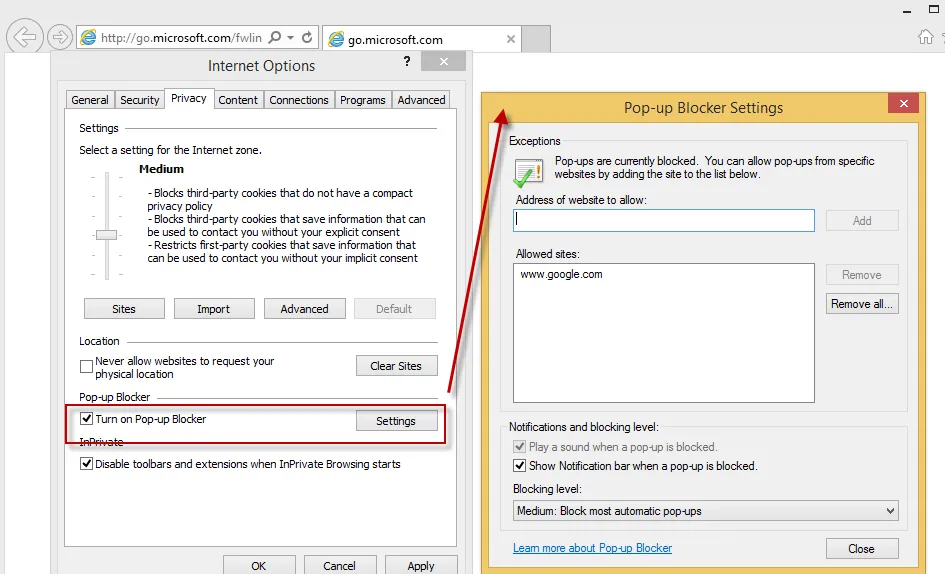Open the Connections tab
The image size is (945, 574).
pos(299,100)
